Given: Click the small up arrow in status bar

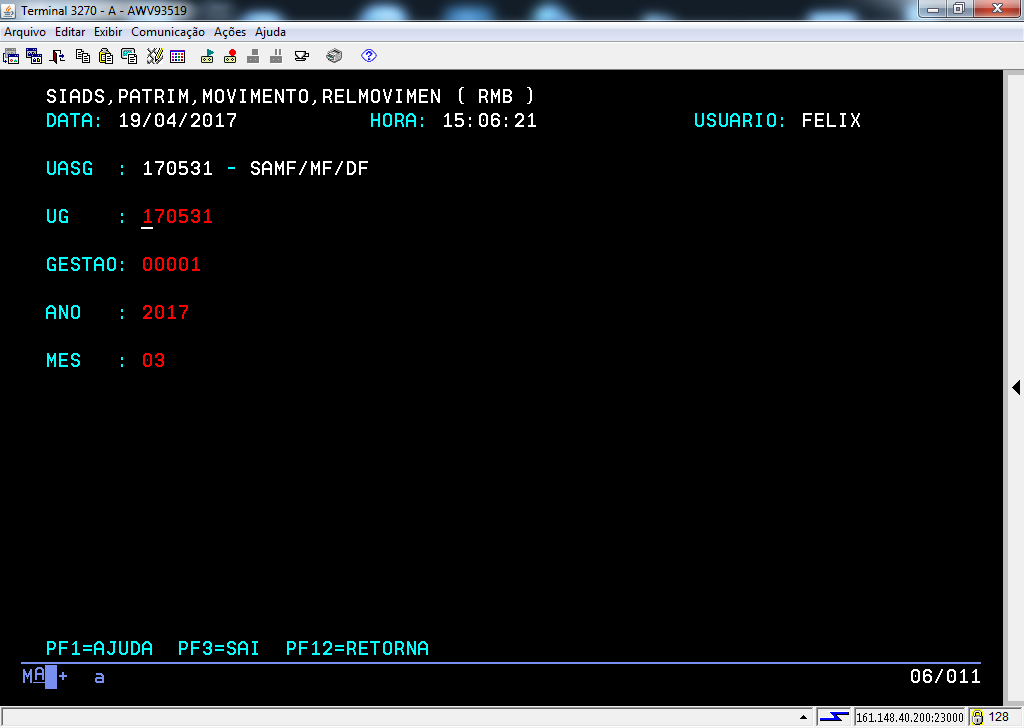Looking at the screenshot, I should click(x=803, y=717).
